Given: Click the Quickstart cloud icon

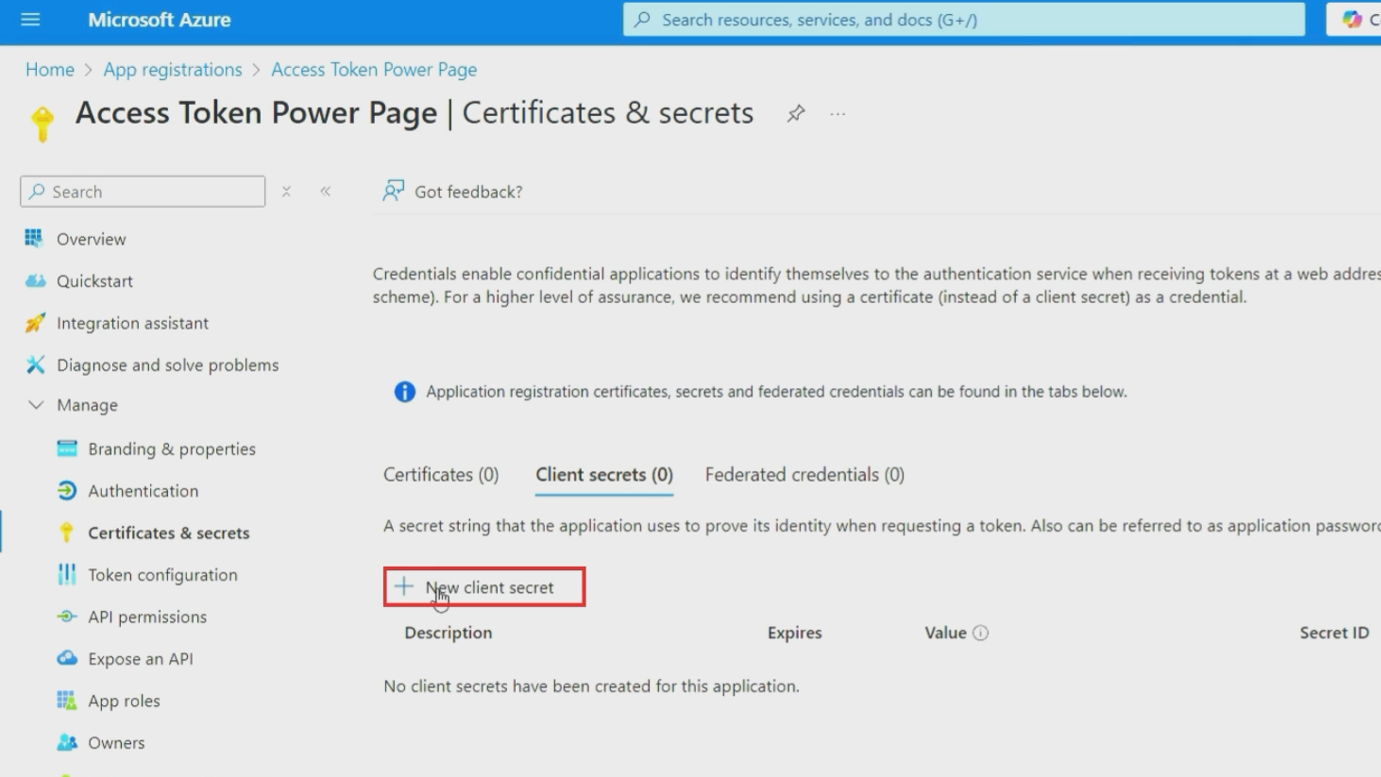Looking at the screenshot, I should point(35,281).
